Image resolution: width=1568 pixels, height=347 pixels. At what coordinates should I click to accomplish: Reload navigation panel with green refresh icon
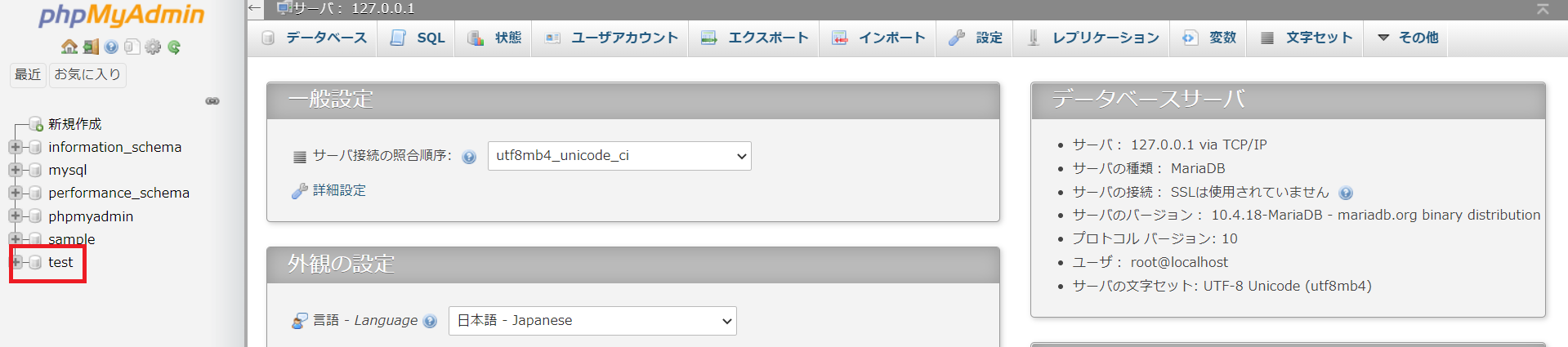[174, 47]
